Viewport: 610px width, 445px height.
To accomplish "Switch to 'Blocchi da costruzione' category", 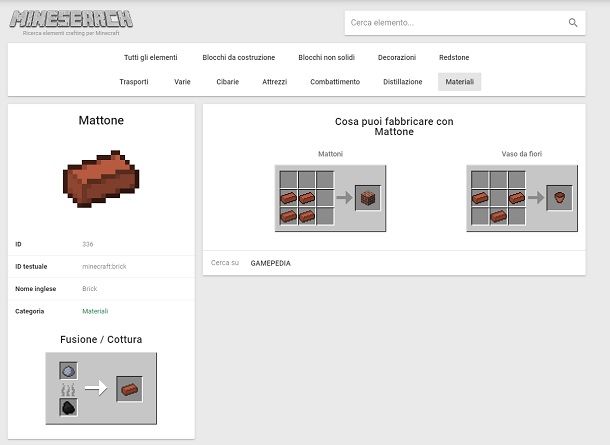I will [x=238, y=58].
